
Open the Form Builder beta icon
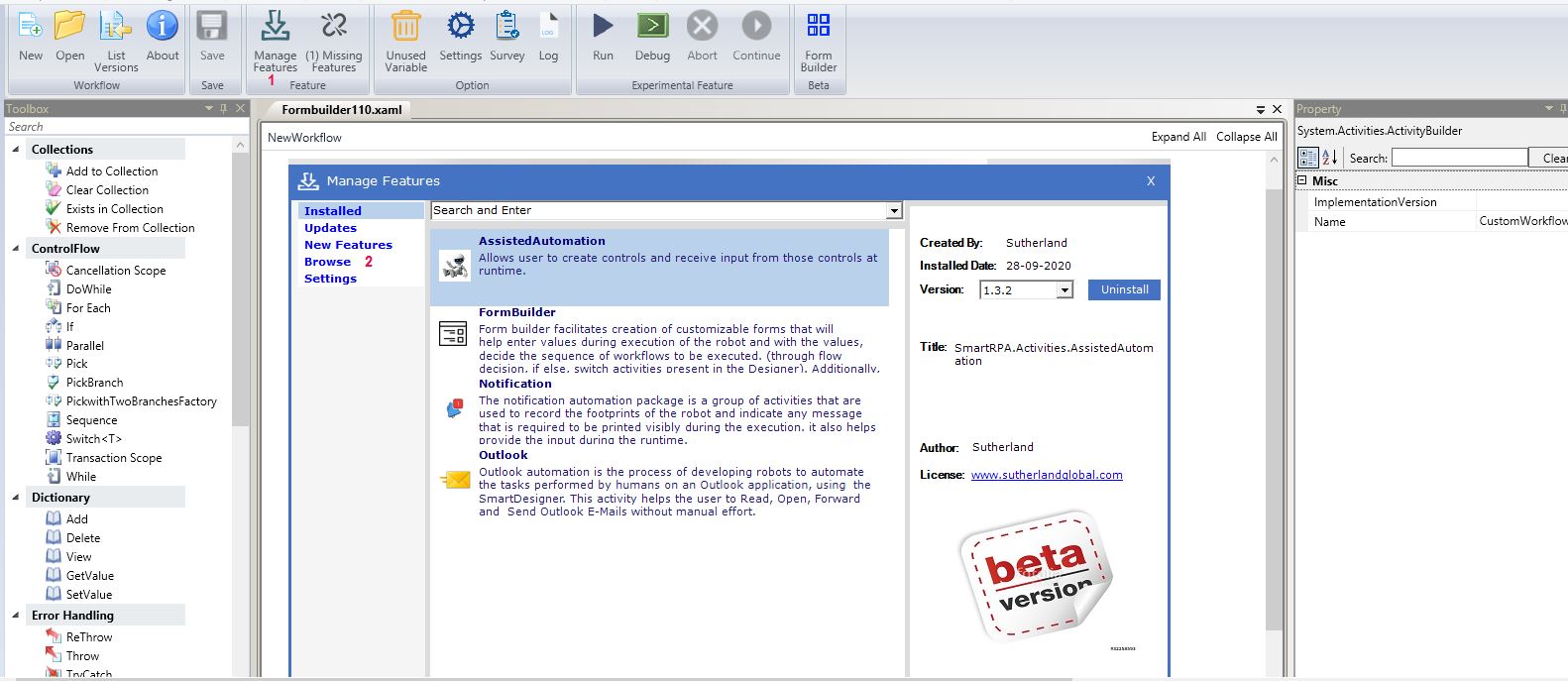[819, 27]
